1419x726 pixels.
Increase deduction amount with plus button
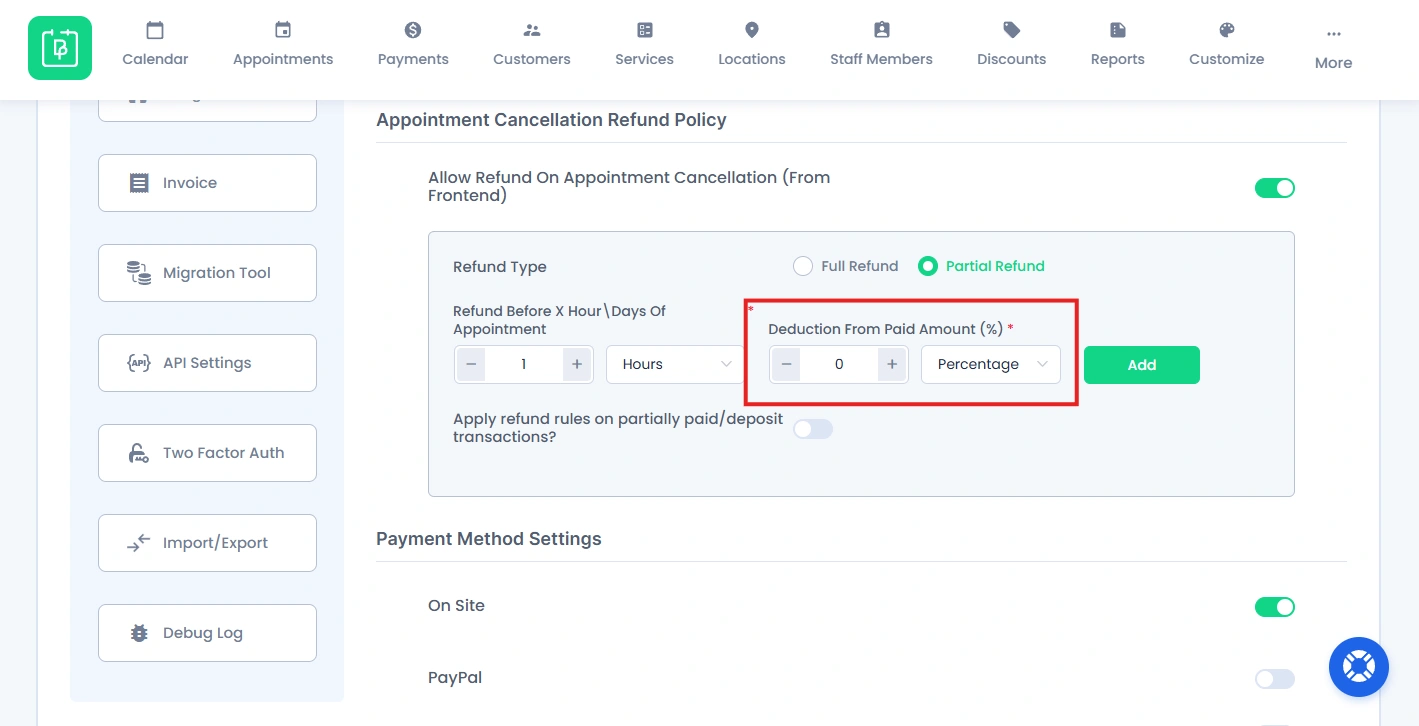point(892,364)
